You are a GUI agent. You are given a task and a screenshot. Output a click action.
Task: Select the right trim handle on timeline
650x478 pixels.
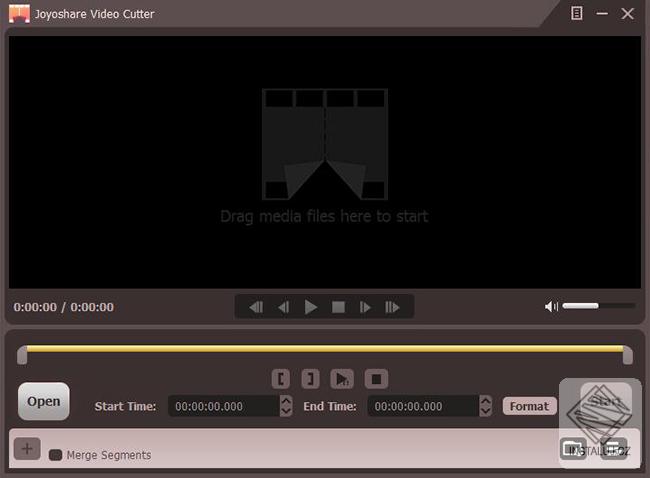pos(628,355)
